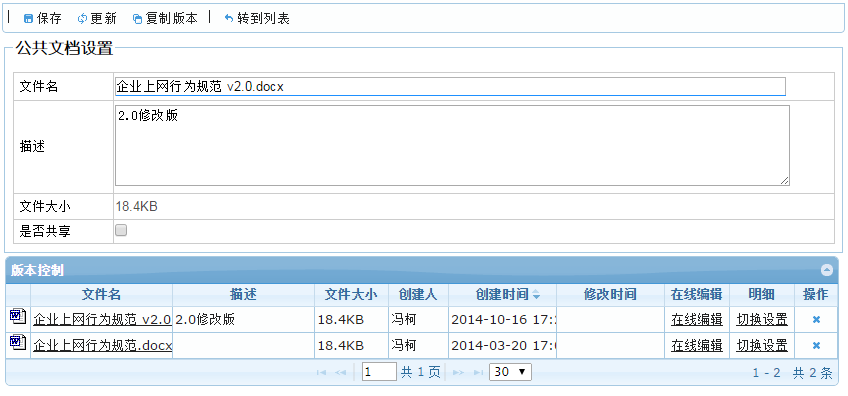Screen dimensions: 848x396
Task: Open 在线编辑 link for v2.0 document
Action: pyautogui.click(x=697, y=320)
